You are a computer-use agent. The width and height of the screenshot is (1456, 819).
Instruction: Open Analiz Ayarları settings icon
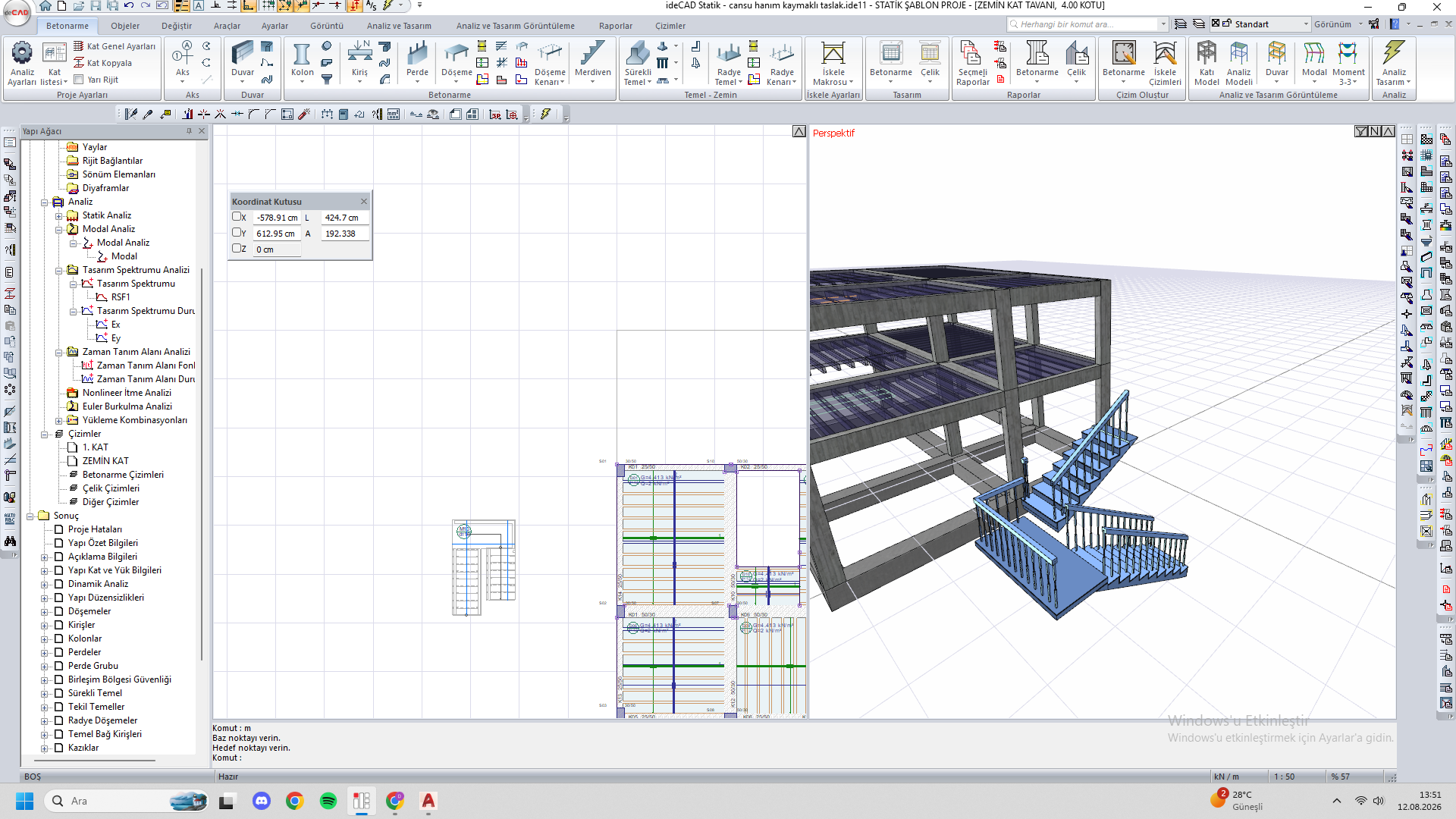click(x=22, y=63)
